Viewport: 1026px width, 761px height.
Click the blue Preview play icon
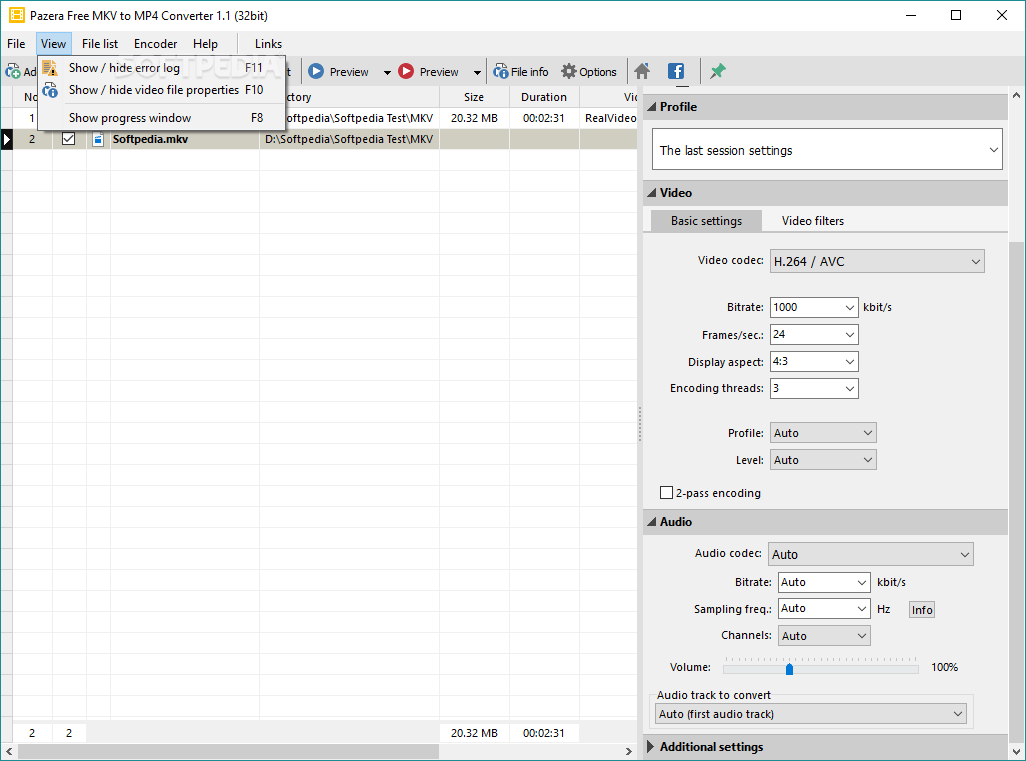pos(316,71)
